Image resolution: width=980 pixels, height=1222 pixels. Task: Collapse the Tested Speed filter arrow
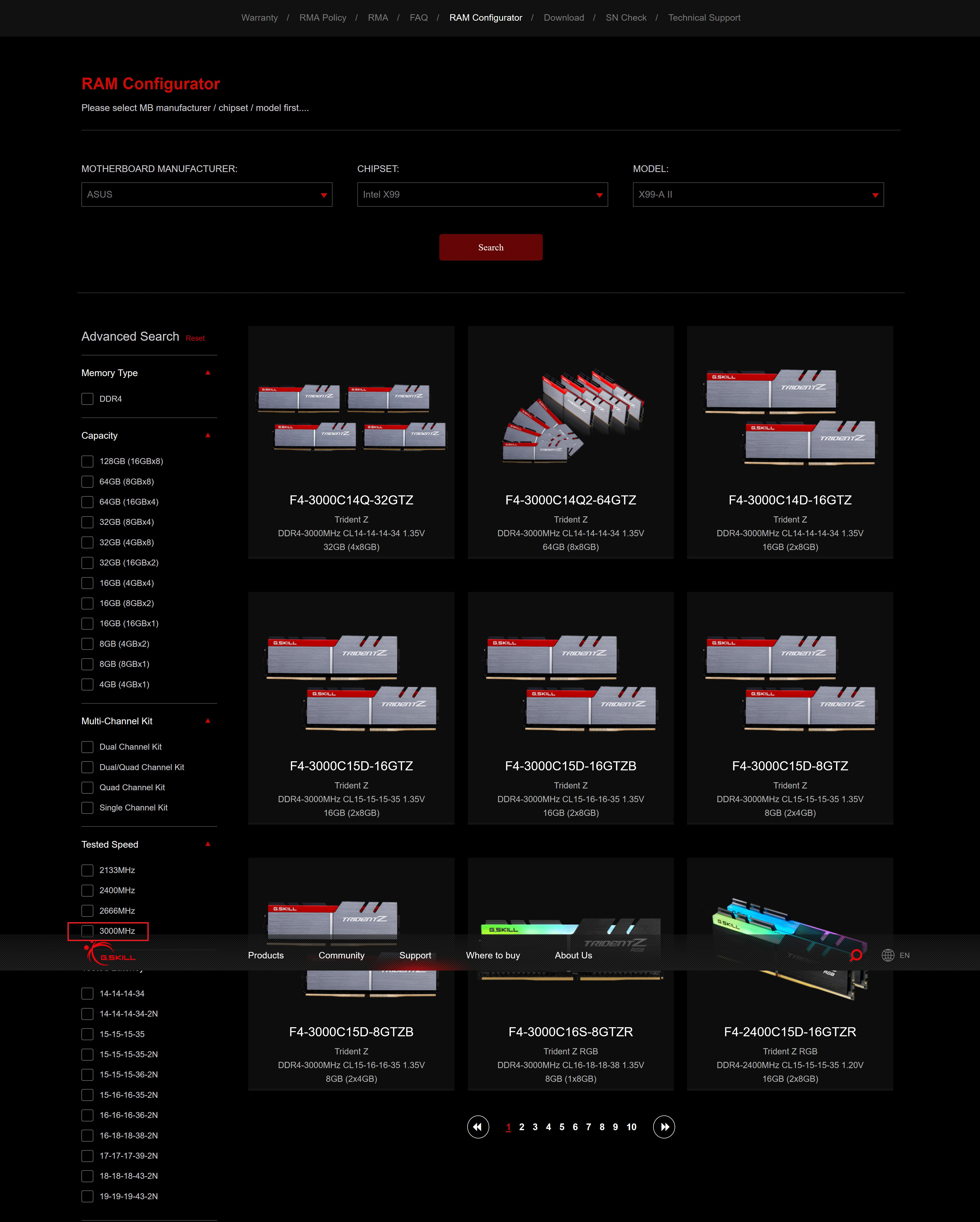tap(208, 844)
